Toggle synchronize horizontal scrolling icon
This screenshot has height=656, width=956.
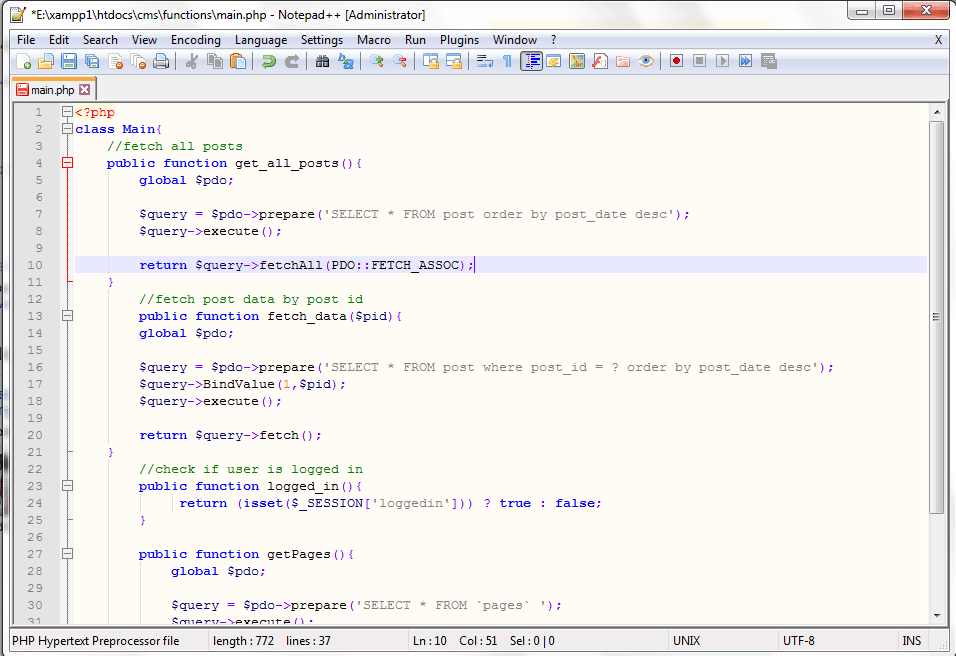454,61
